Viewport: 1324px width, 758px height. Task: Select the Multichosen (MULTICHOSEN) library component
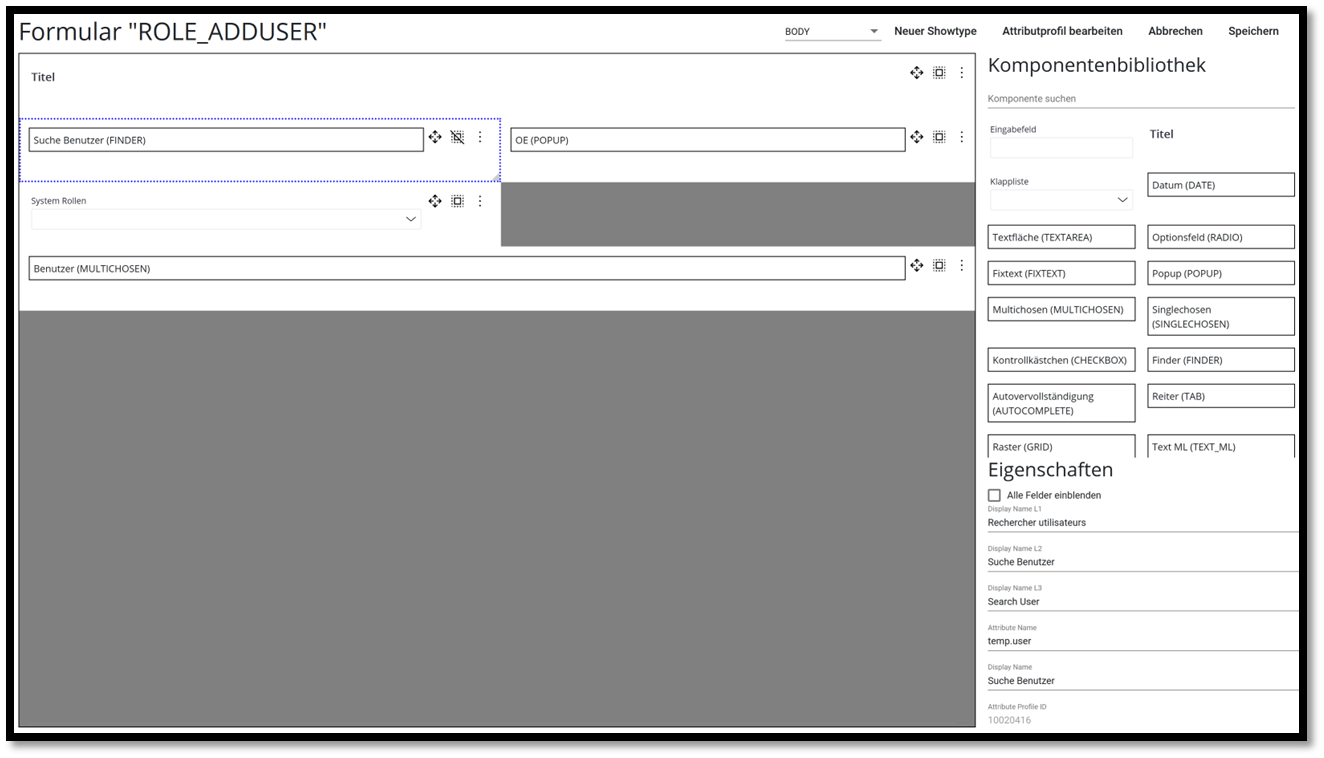pyautogui.click(x=1062, y=310)
